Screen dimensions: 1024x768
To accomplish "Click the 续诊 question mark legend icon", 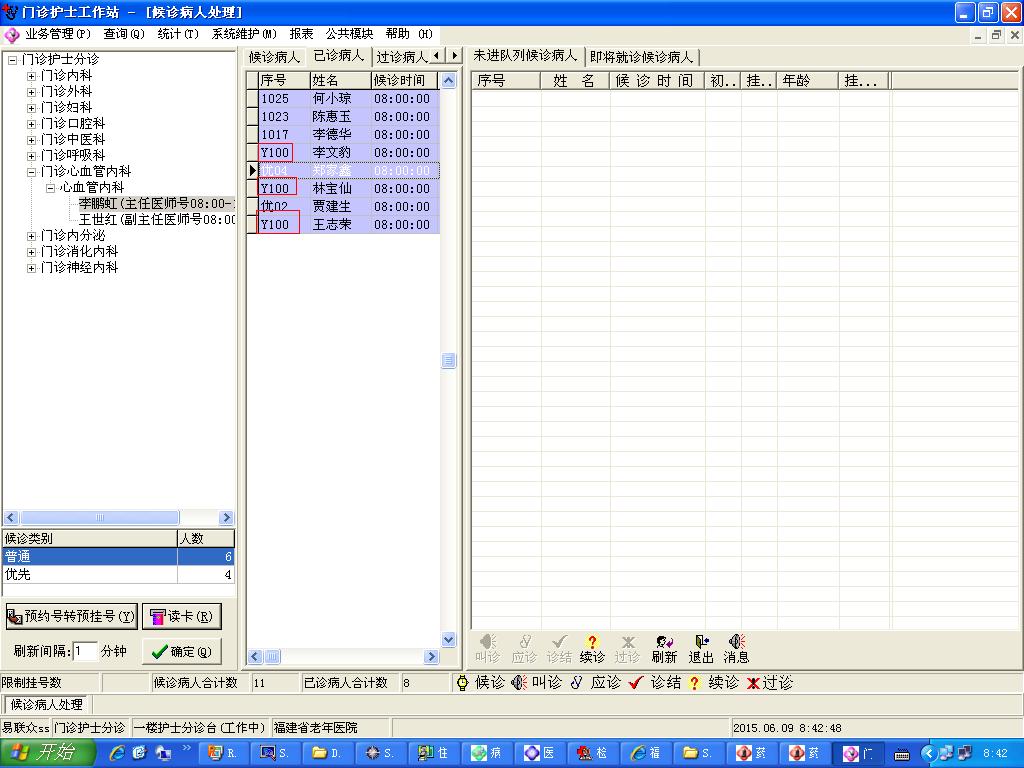I will click(694, 683).
